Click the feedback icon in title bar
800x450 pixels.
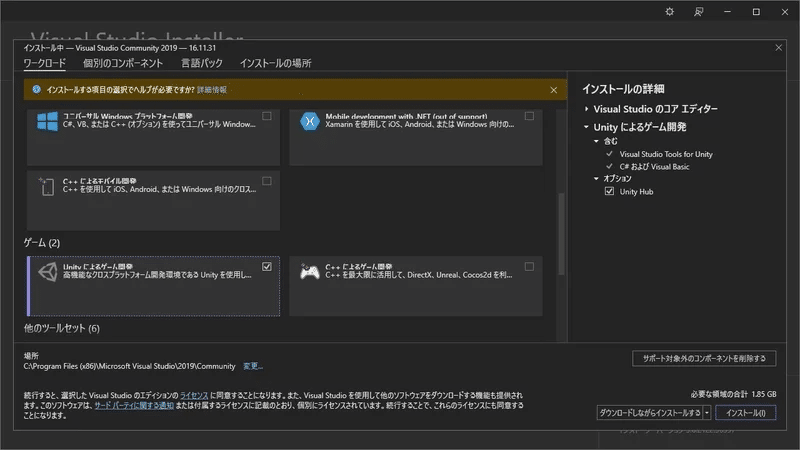pyautogui.click(x=698, y=12)
